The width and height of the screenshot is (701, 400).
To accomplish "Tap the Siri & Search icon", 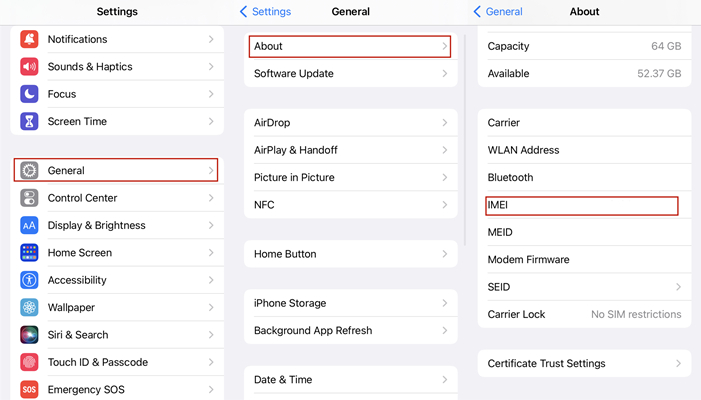I will coord(29,335).
